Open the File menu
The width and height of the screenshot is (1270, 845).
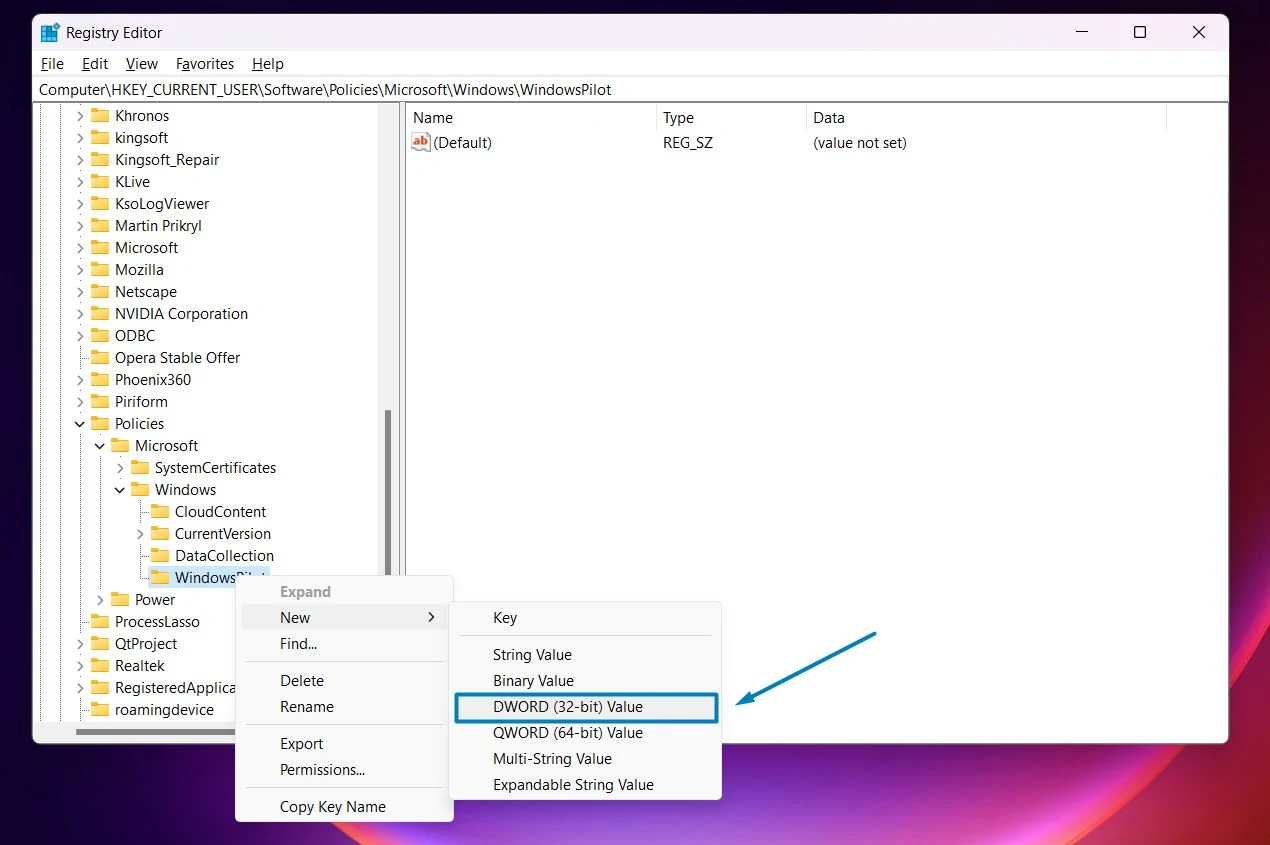click(x=52, y=63)
